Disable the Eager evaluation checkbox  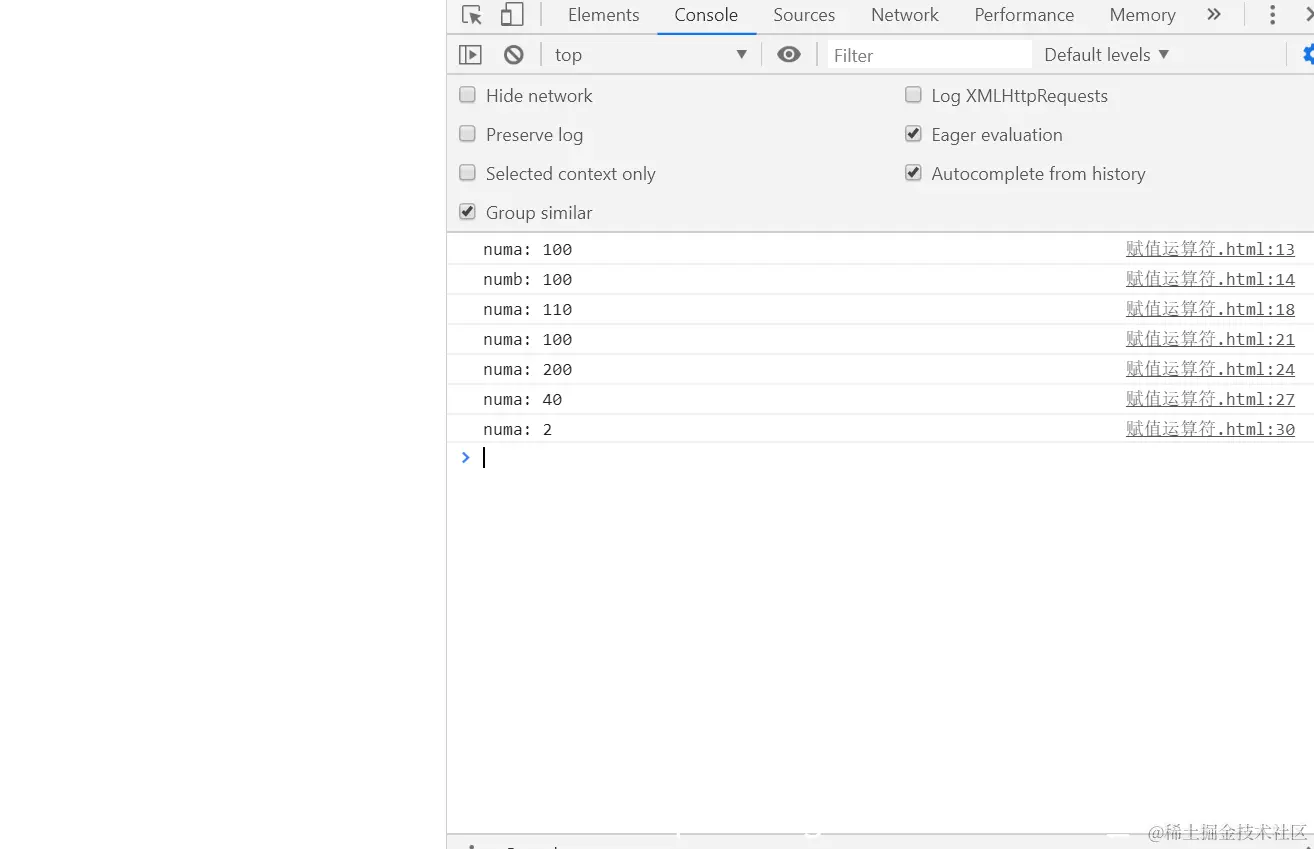(x=913, y=134)
